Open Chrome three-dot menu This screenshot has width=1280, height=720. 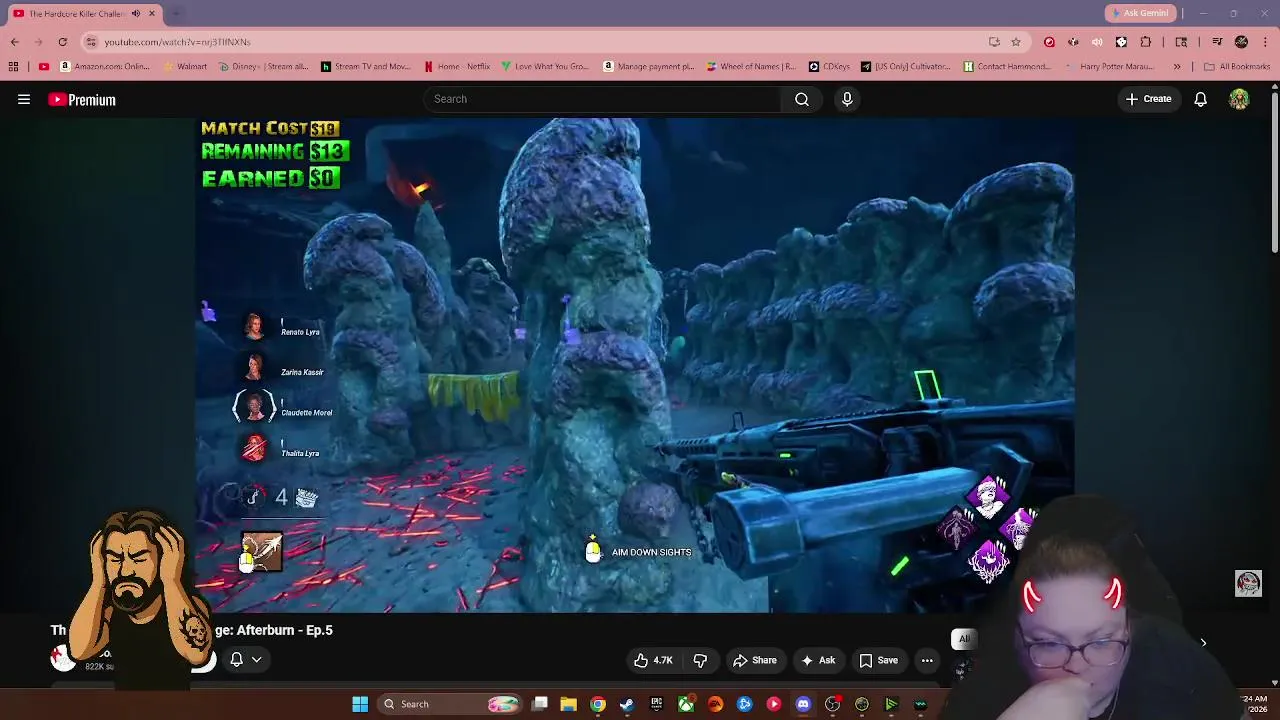click(1266, 42)
